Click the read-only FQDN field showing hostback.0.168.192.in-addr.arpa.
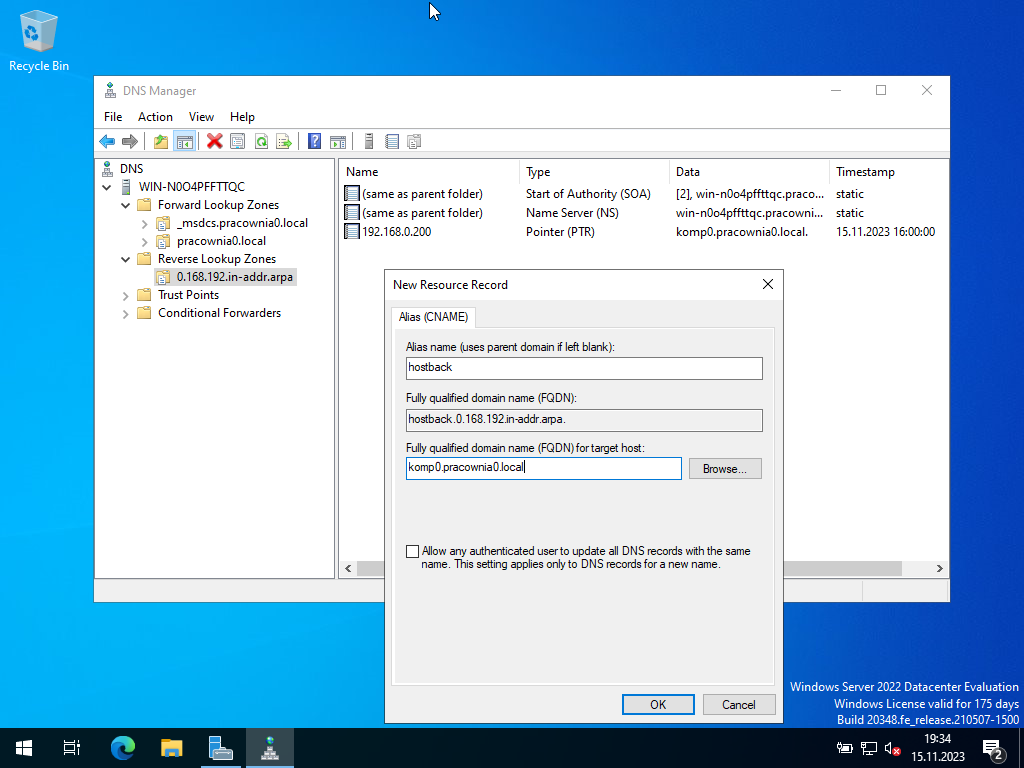 click(x=584, y=420)
